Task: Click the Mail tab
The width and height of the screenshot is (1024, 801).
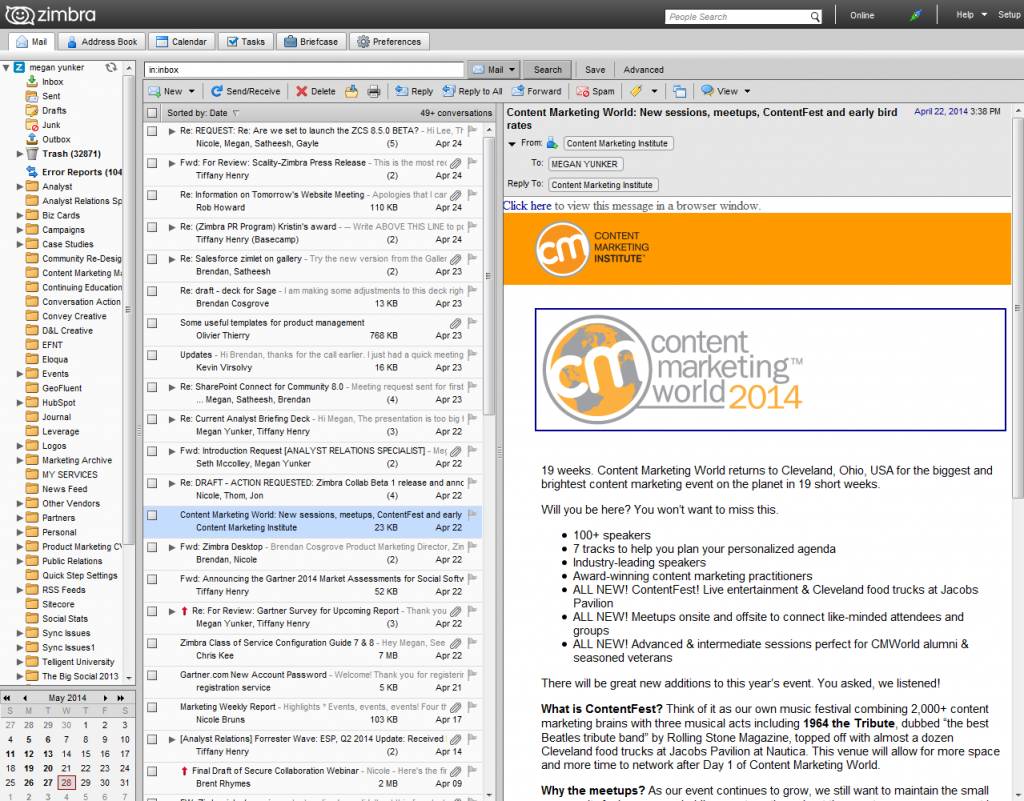Action: 31,42
